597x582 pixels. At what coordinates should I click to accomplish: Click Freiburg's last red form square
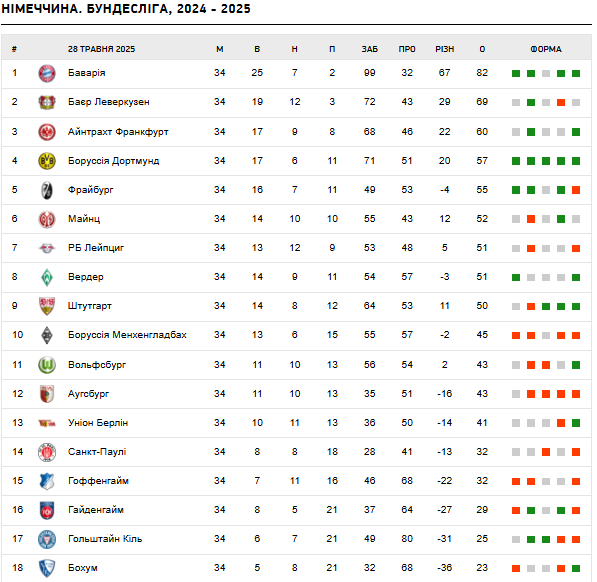point(576,190)
